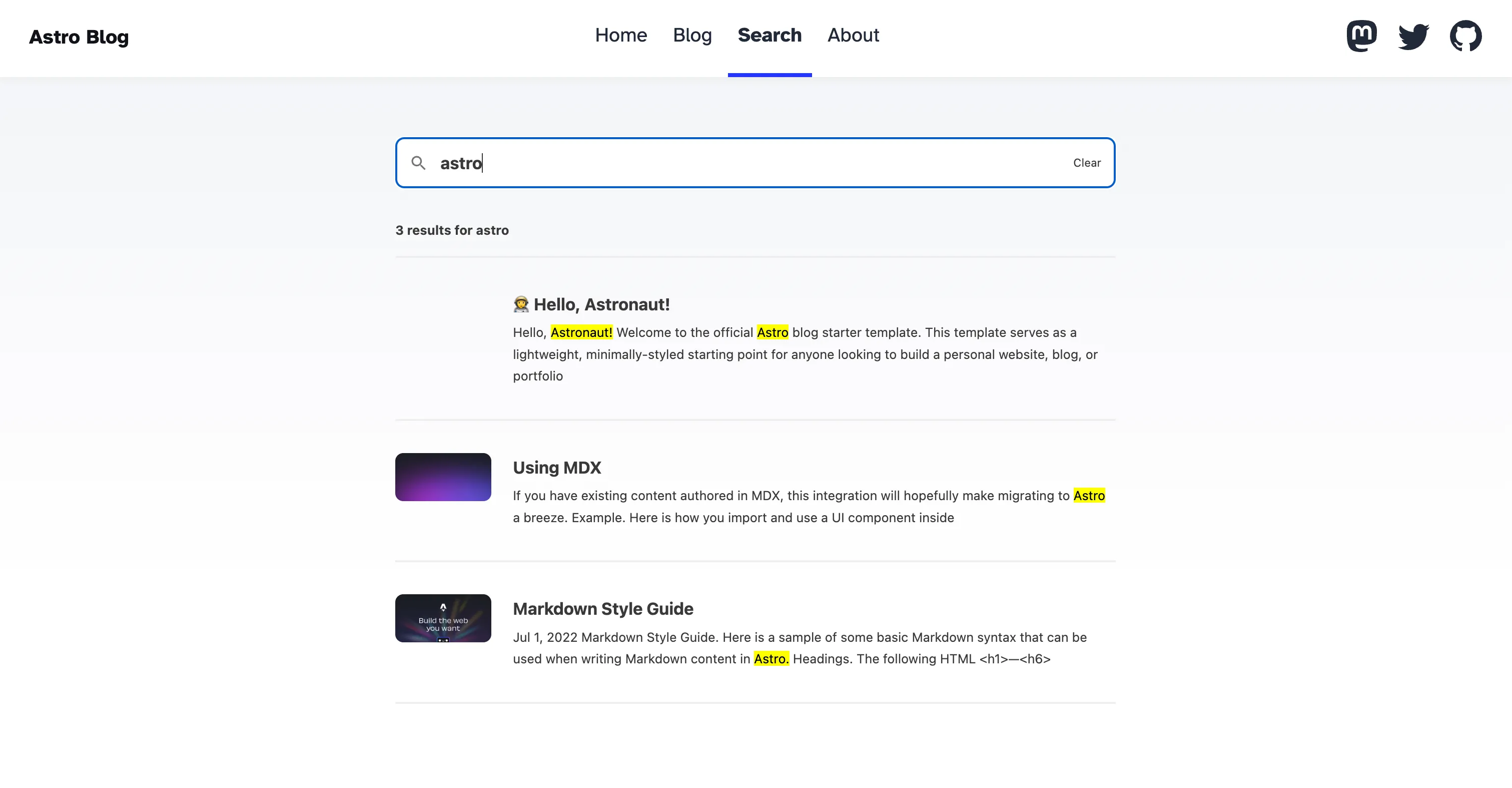Open the About page link

[852, 35]
